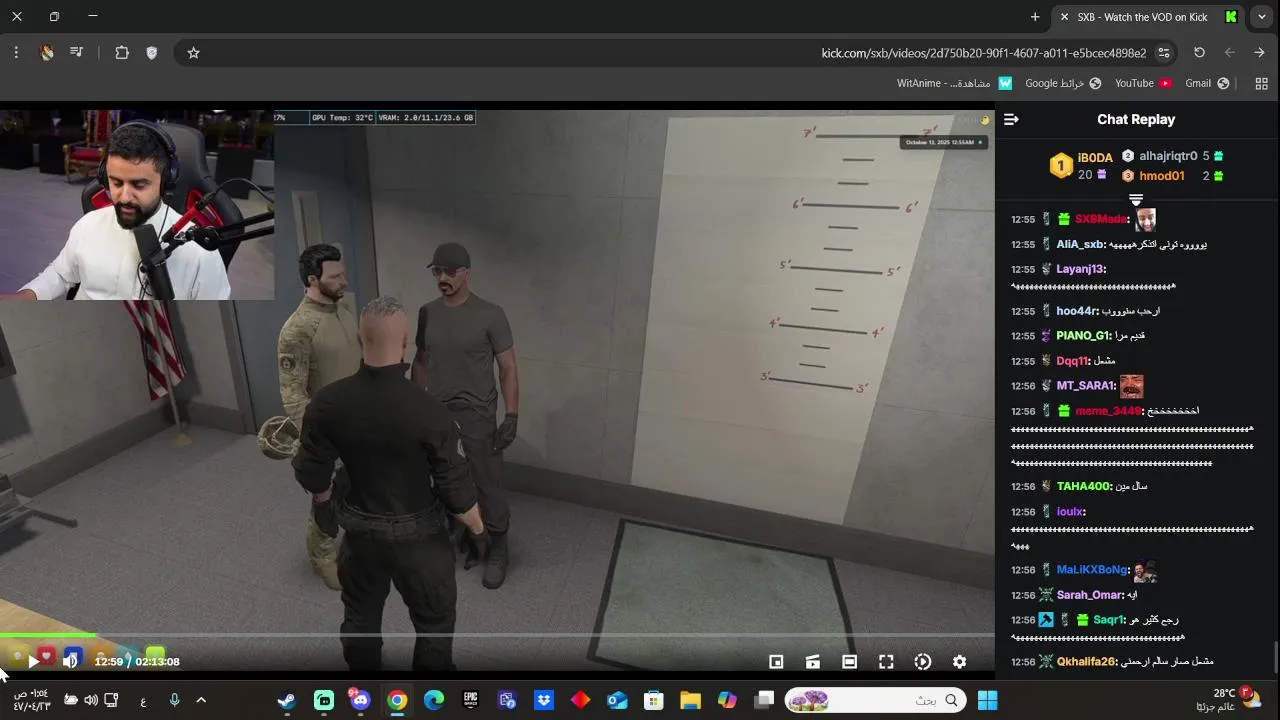Click the Windows taskbar search box

[876, 700]
